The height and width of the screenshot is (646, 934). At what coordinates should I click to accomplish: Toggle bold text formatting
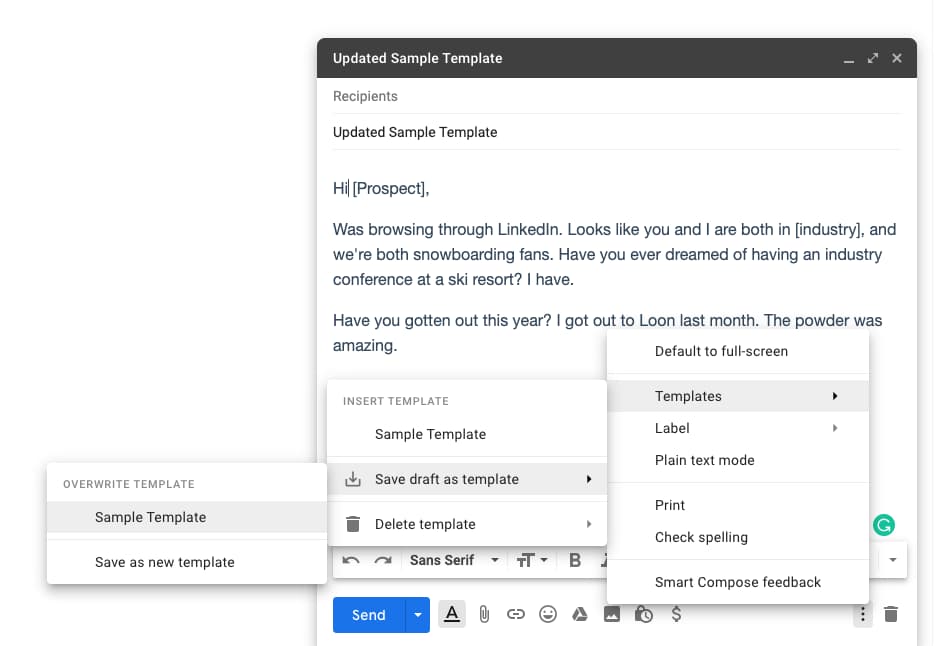coord(575,560)
